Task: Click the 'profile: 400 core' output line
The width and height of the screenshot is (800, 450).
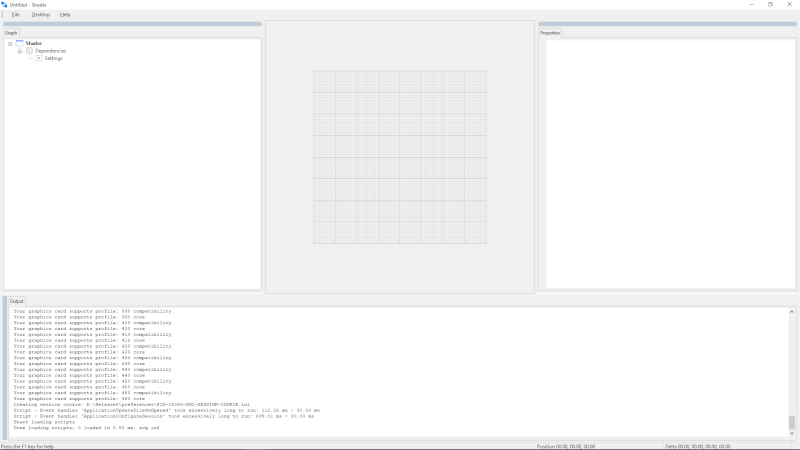Action: pyautogui.click(x=79, y=329)
